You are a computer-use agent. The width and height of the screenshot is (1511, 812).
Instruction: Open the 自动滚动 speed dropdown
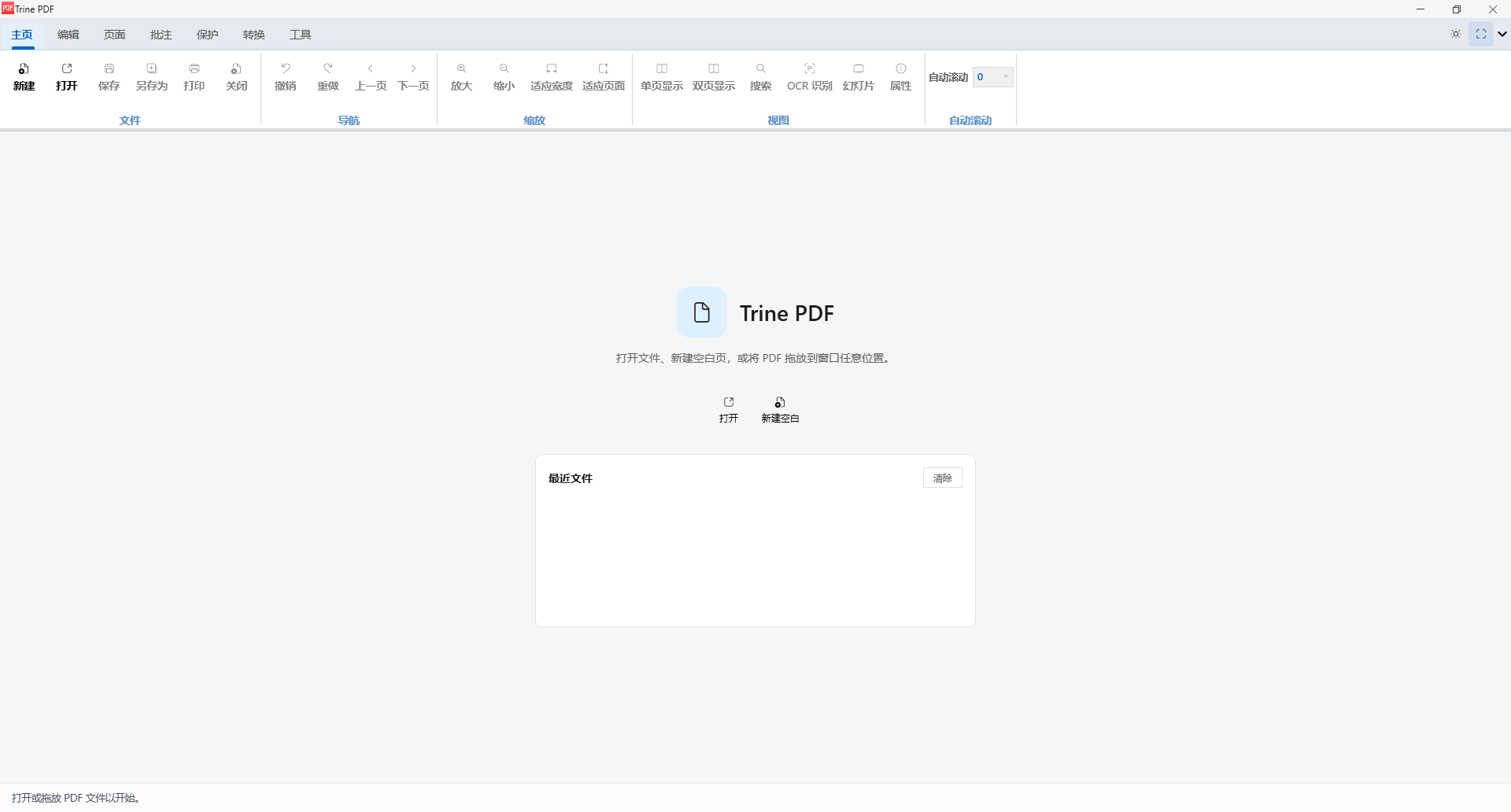coord(993,77)
